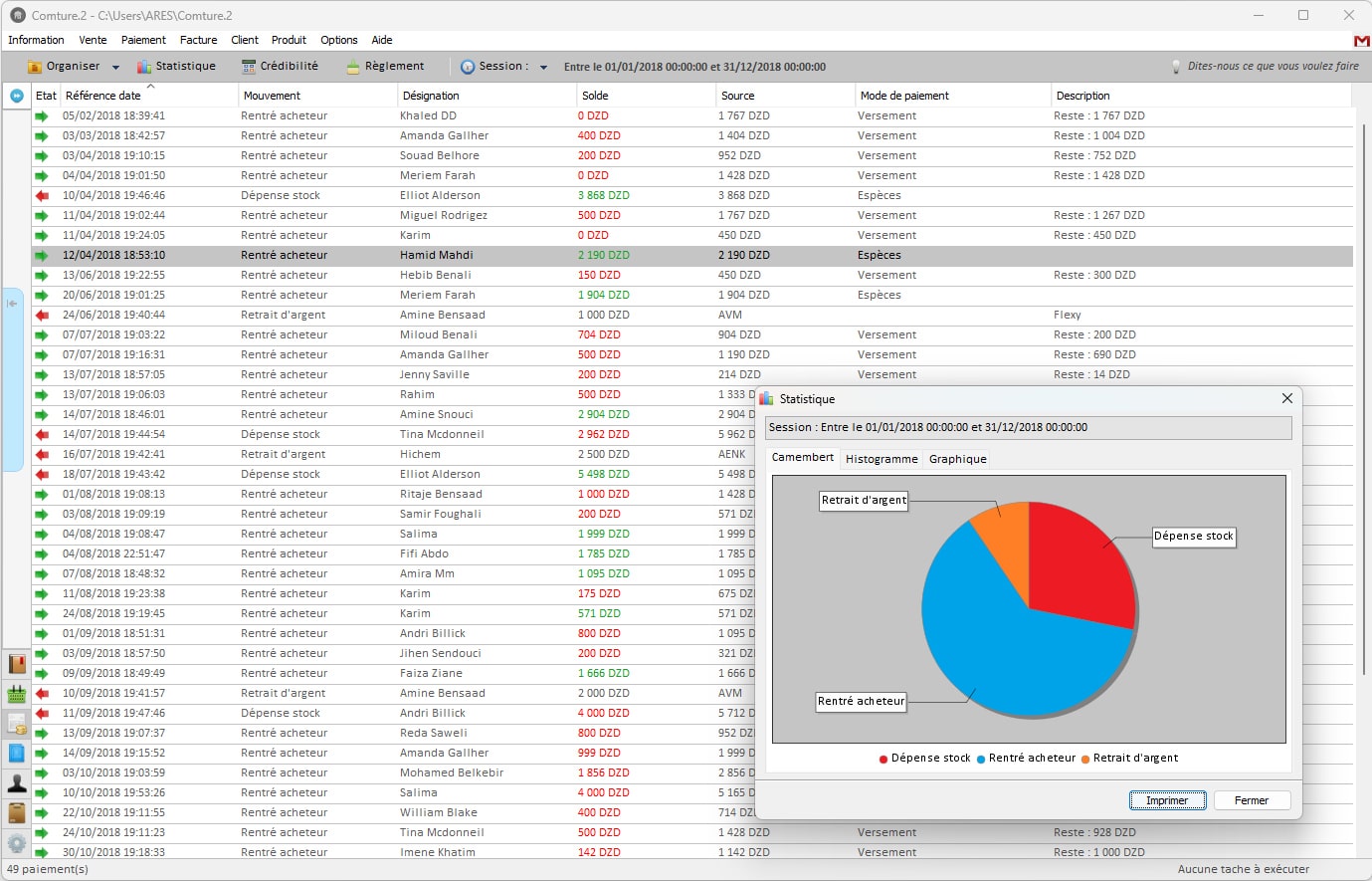The height and width of the screenshot is (881, 1372).
Task: Select the green cash register sidebar icon
Action: 16,693
